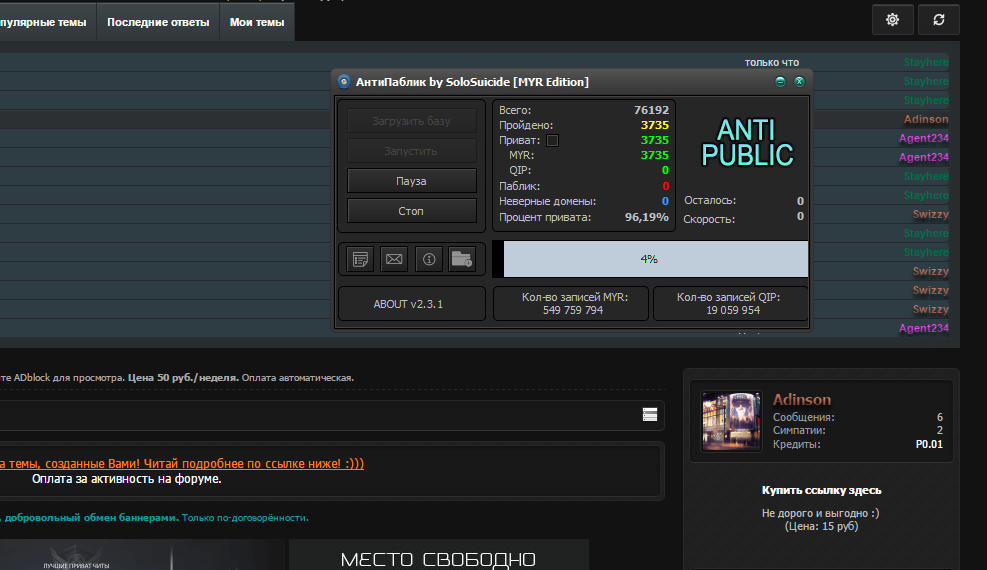Click the Осталось label
Screen dimensions: 987x570
[710, 200]
